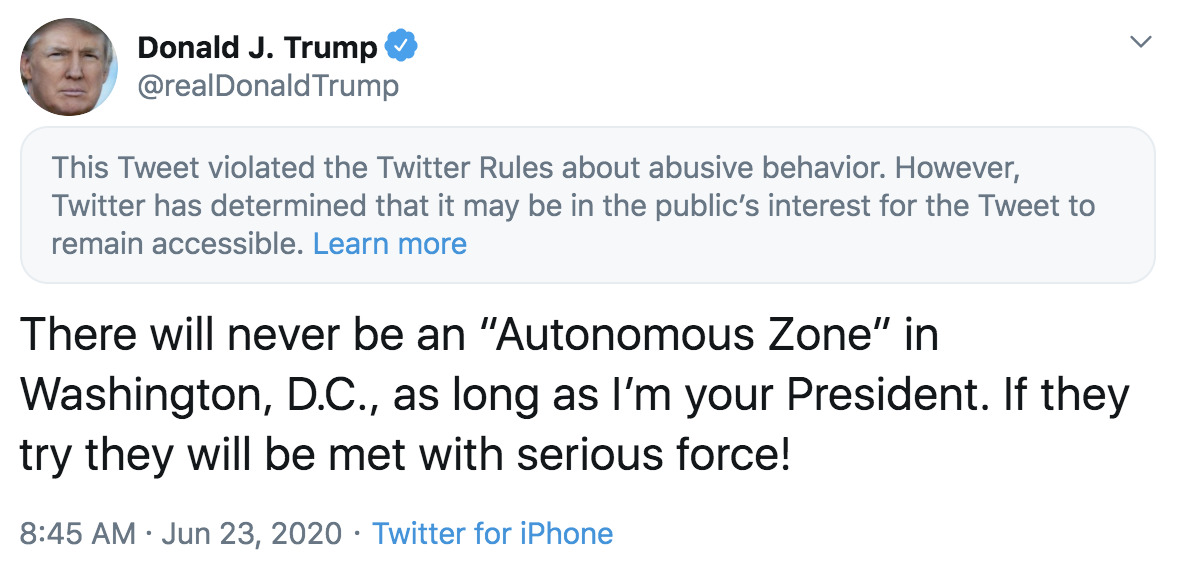
Task: Open the "Twitter for iPhone" source link
Action: click(x=492, y=533)
